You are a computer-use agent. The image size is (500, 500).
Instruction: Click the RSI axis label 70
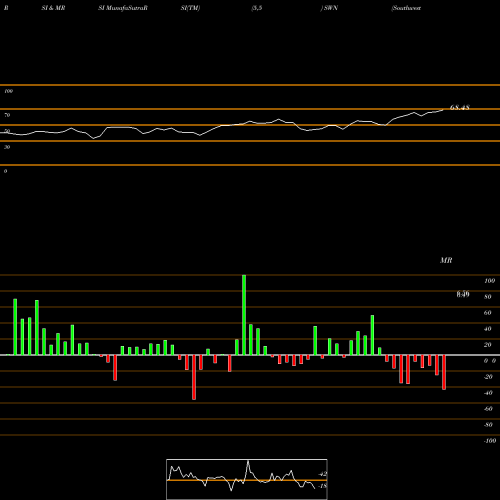click(7, 115)
